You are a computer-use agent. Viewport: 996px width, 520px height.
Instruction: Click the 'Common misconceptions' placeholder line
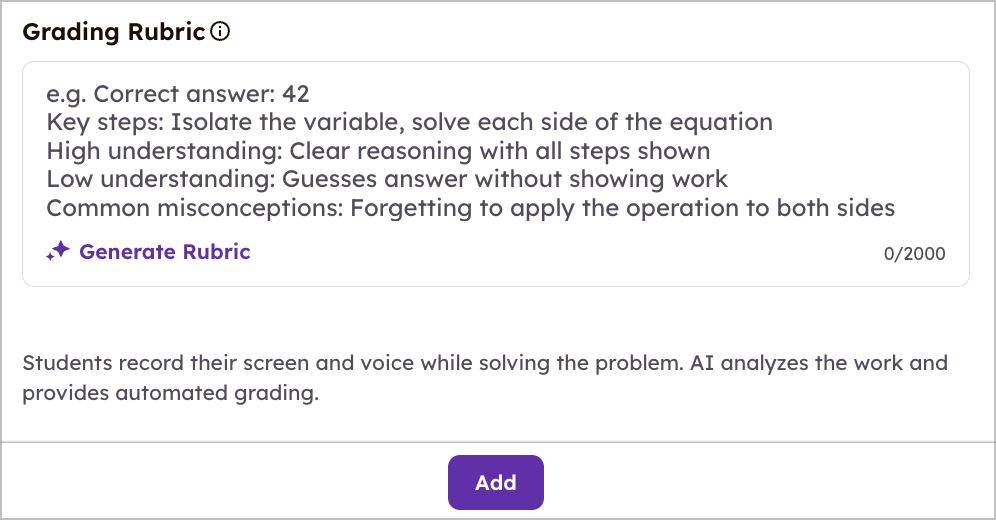pos(471,208)
